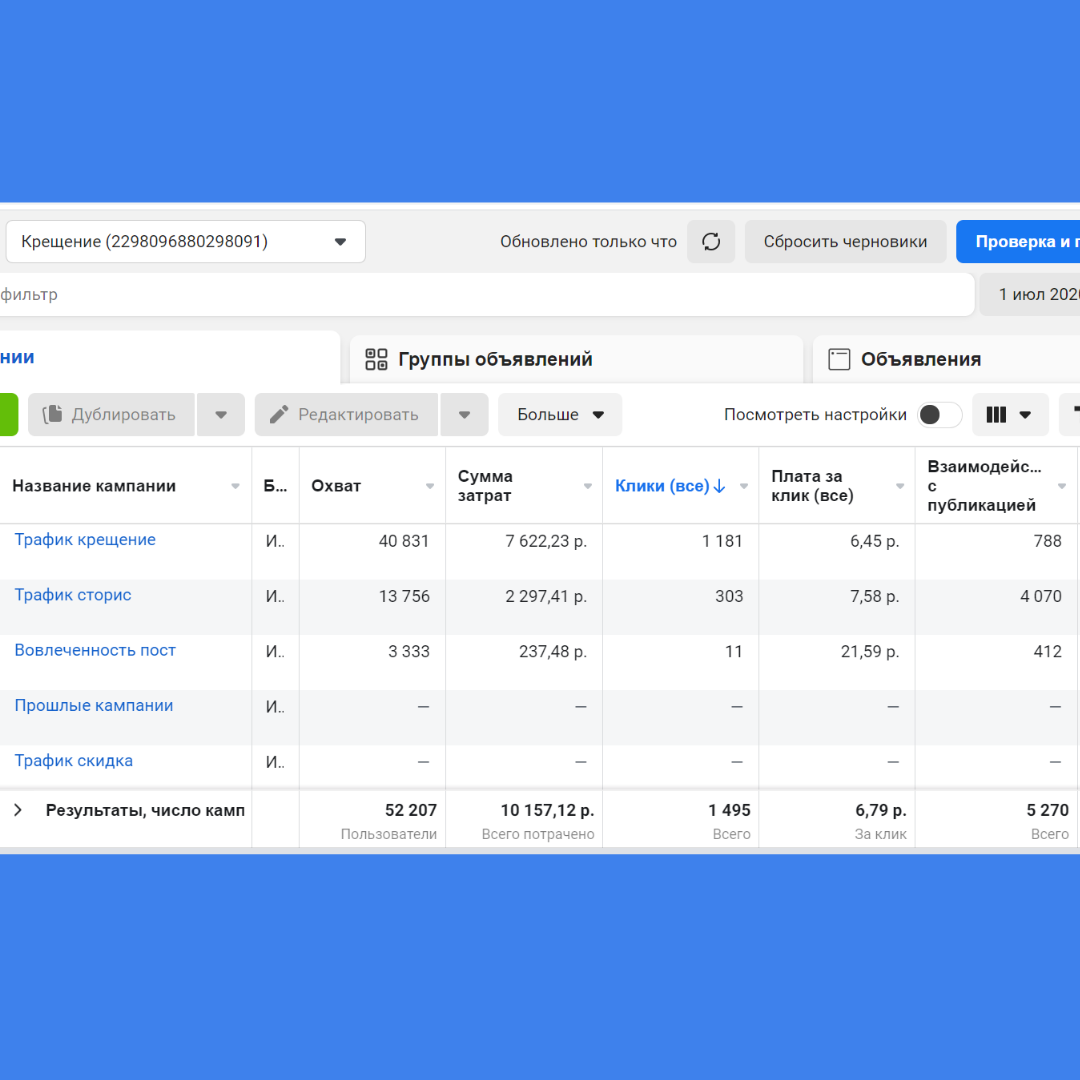Click the Сбросить черновики button

coord(845,242)
